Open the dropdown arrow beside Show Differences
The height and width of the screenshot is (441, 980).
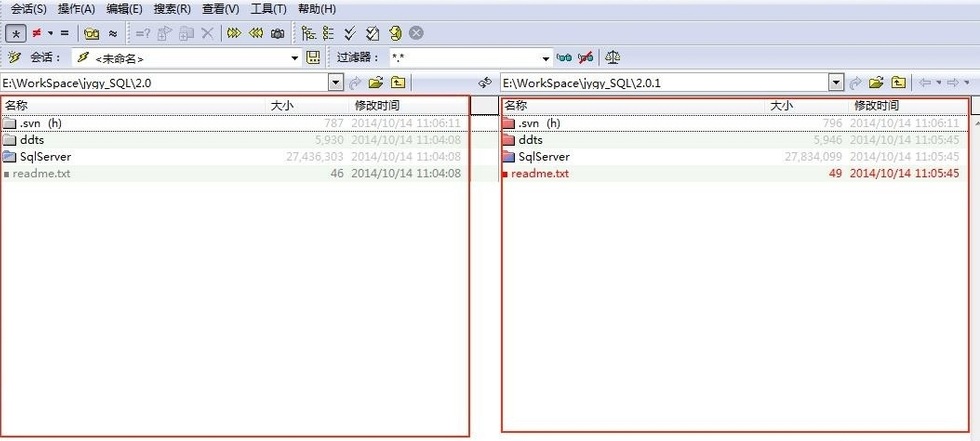tap(50, 33)
